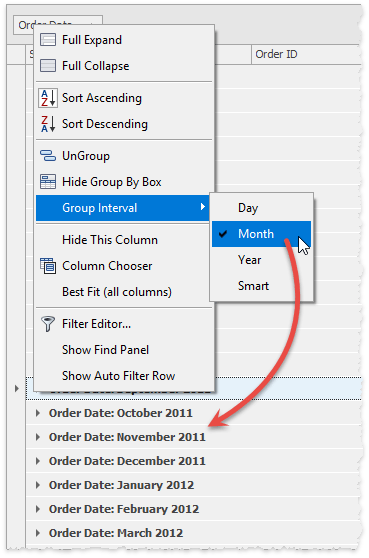Viewport: 369px width, 558px height.
Task: Click the UnGroup icon
Action: click(48, 156)
